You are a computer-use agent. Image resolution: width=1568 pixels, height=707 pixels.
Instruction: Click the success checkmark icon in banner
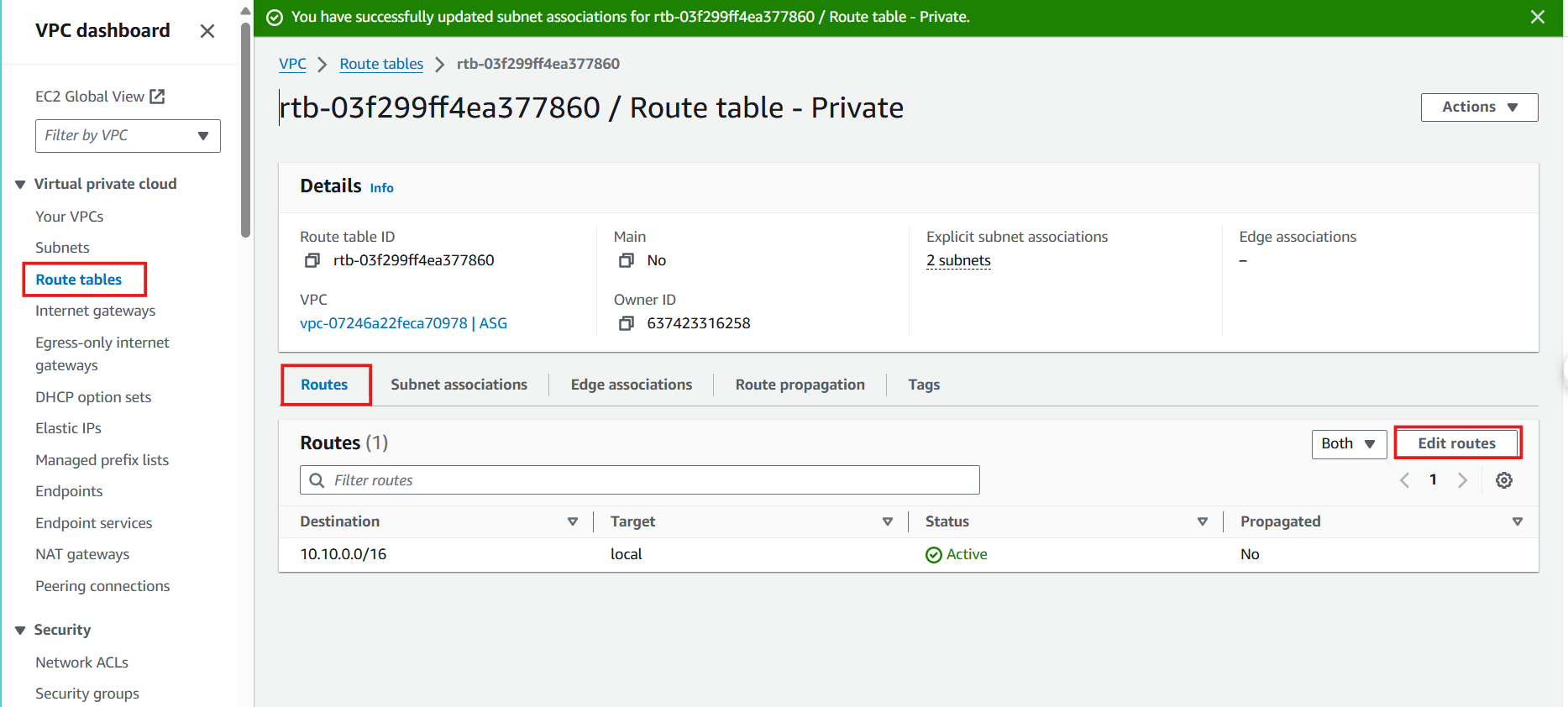tap(274, 18)
